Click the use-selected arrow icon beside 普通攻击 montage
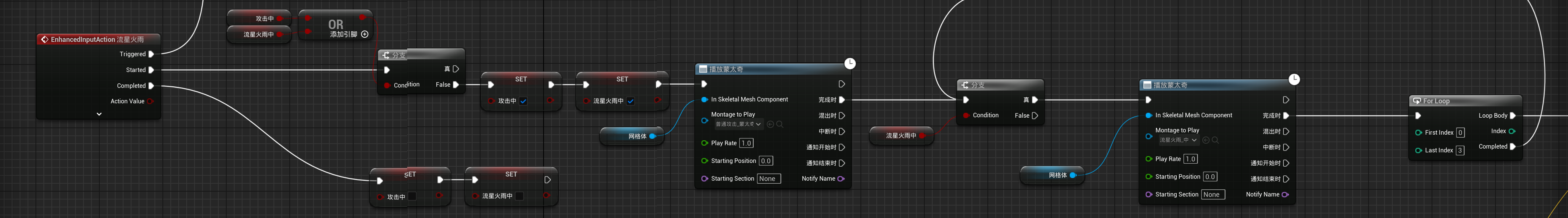1568x218 pixels. click(x=771, y=124)
